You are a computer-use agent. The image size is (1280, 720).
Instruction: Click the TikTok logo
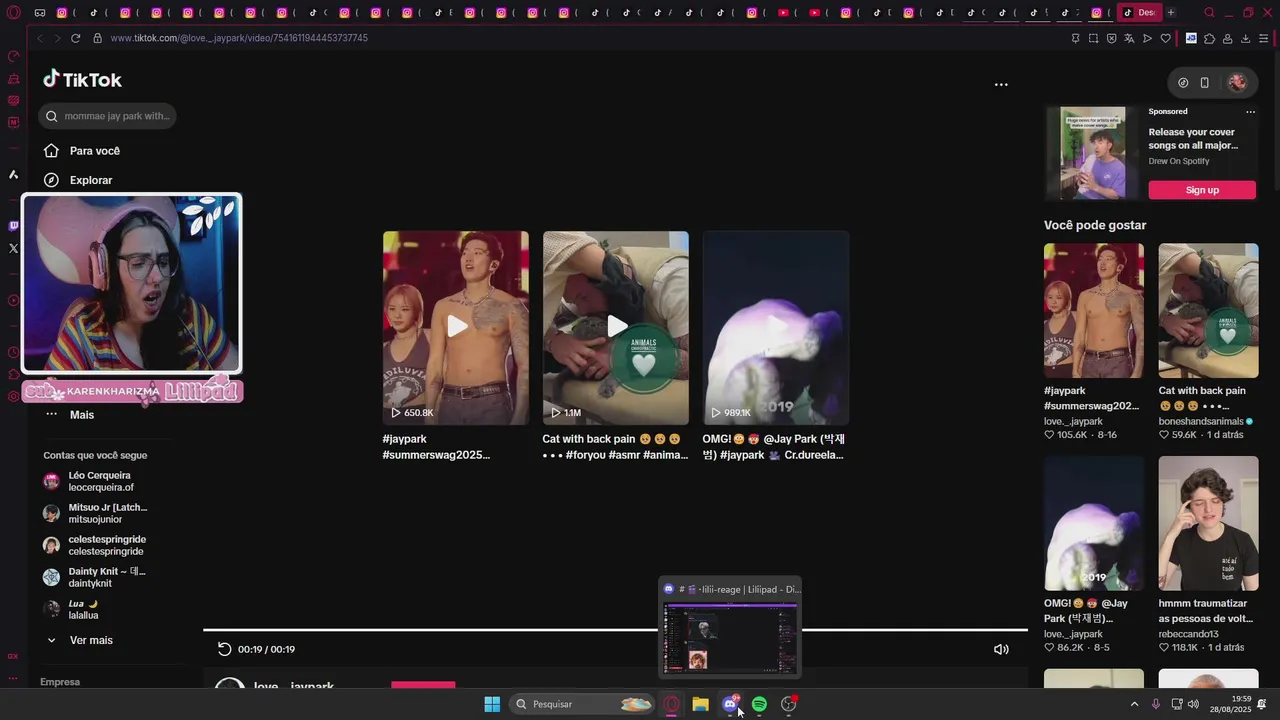coord(82,80)
